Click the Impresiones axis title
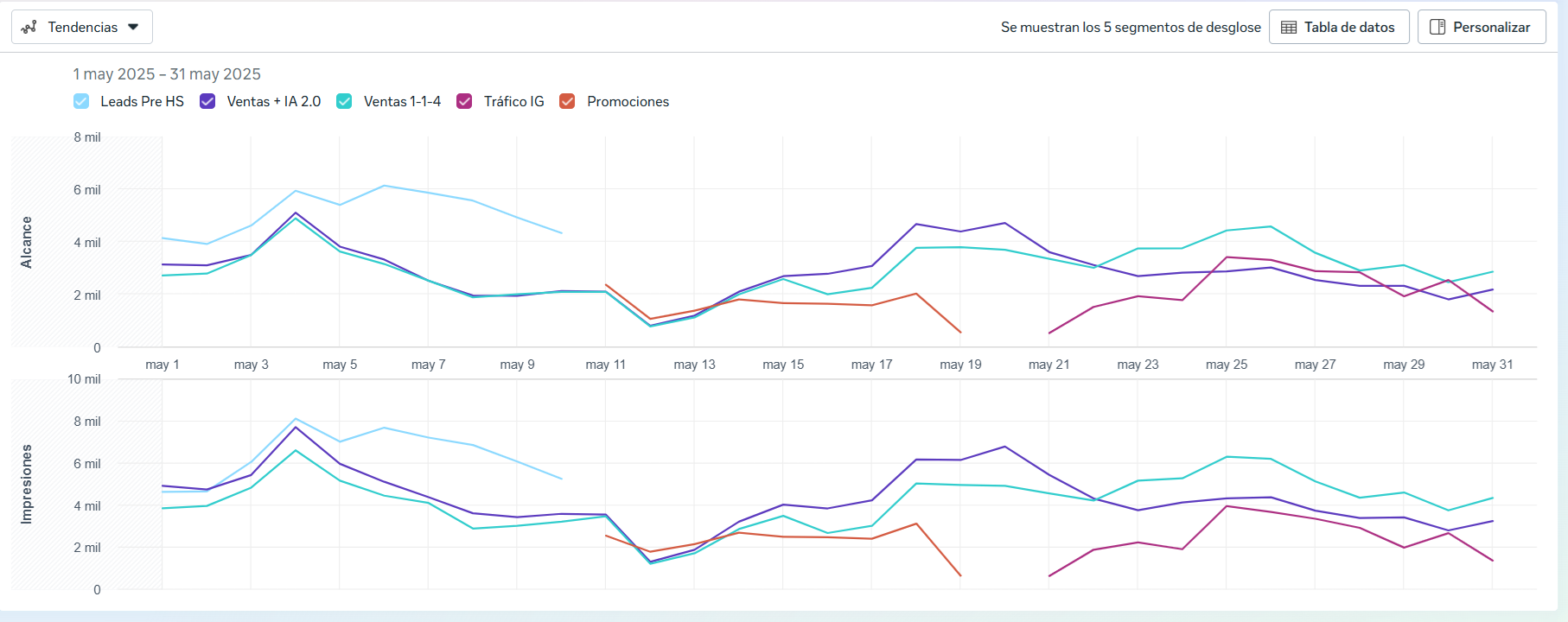Image resolution: width=1568 pixels, height=622 pixels. (27, 484)
